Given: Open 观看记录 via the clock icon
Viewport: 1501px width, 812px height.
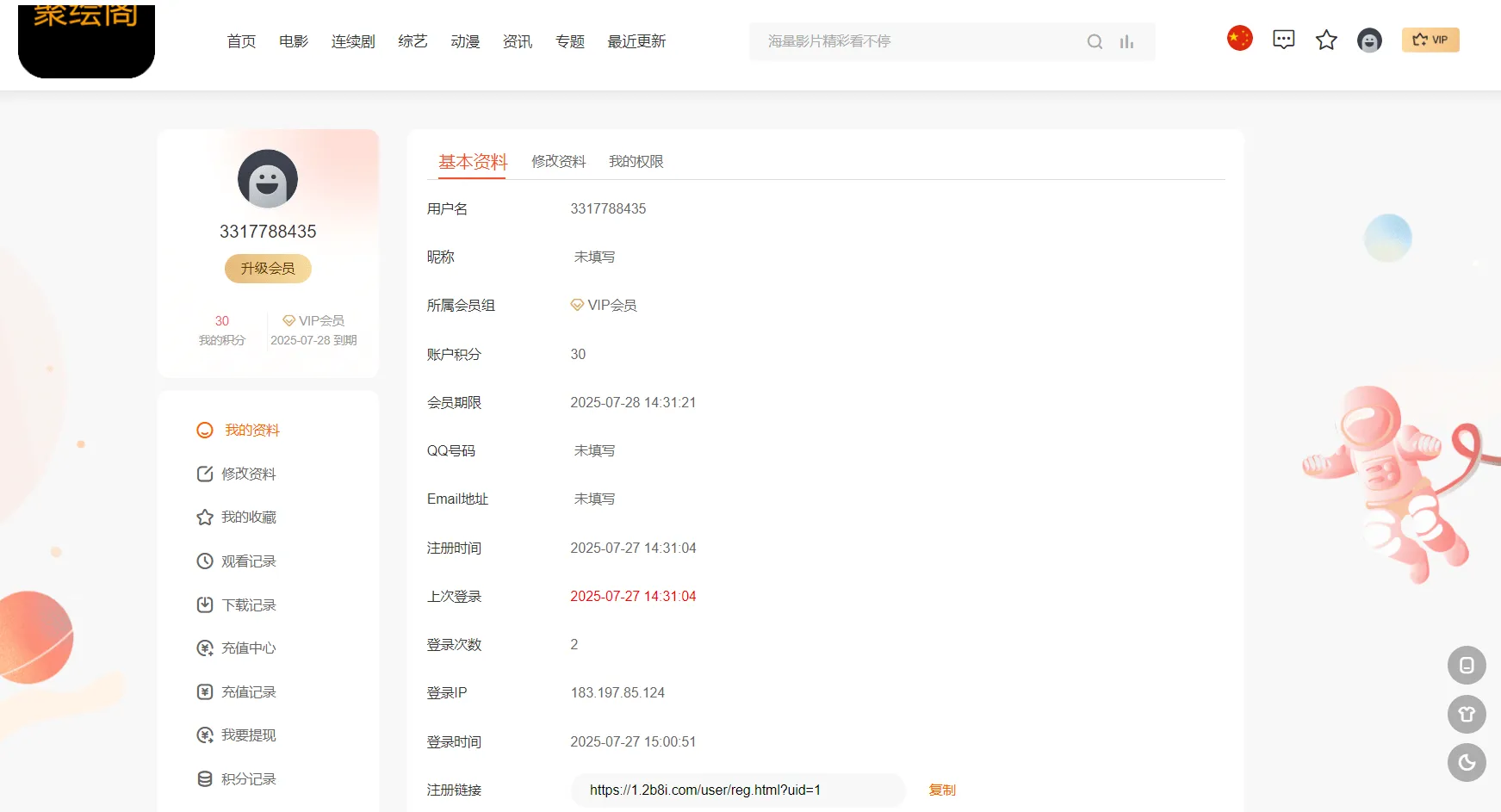Looking at the screenshot, I should point(204,561).
